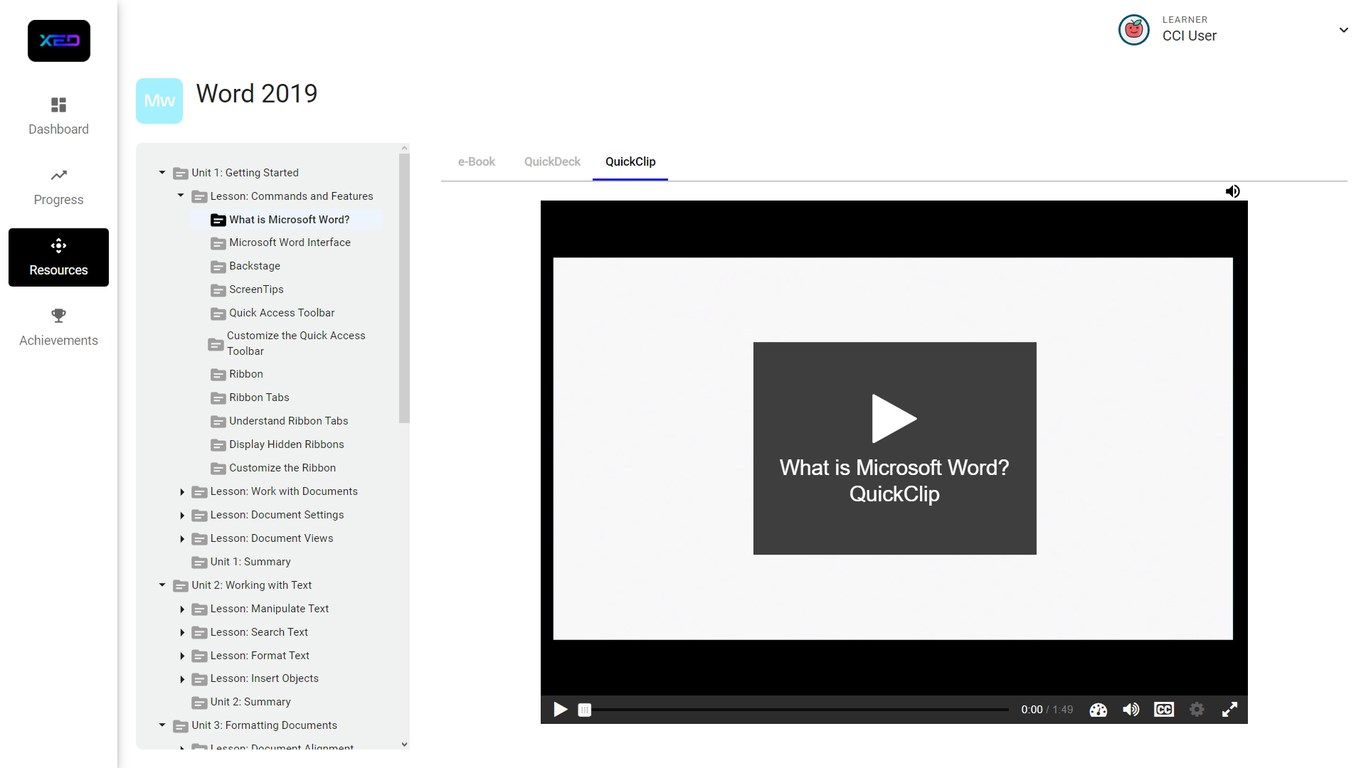Open the Ribbon Tabs topic
The image size is (1366, 768).
259,397
